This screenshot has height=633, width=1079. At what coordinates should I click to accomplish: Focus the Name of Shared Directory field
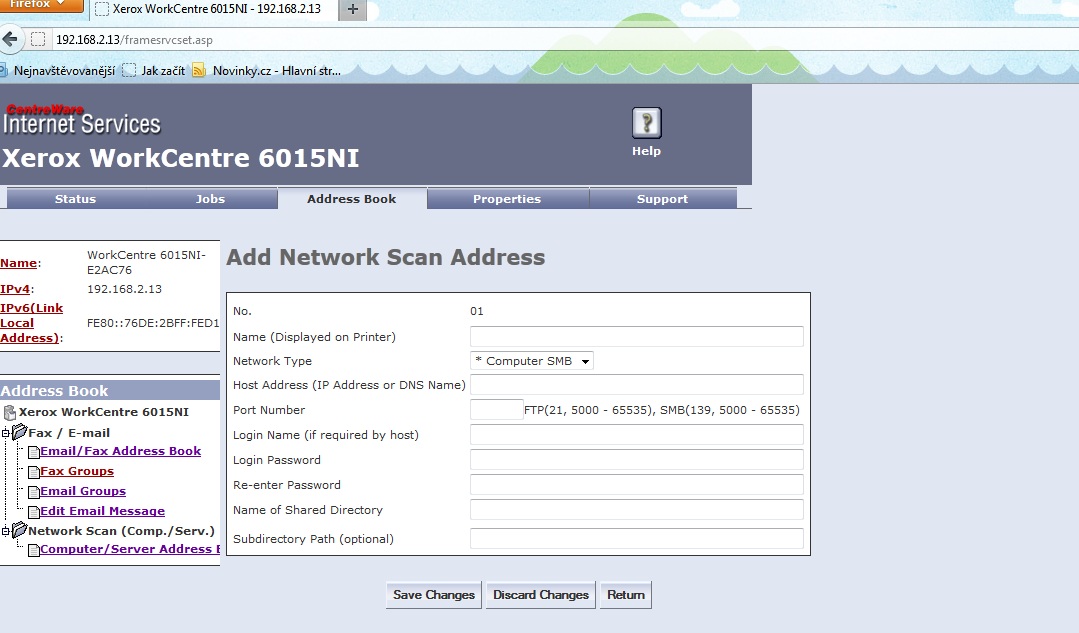(637, 510)
